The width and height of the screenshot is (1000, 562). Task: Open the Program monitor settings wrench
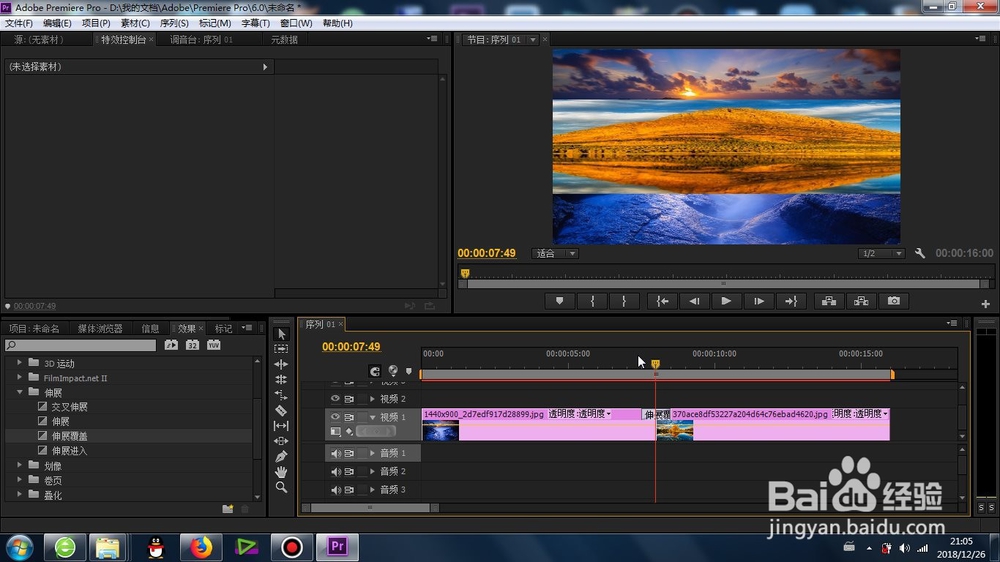pos(920,253)
